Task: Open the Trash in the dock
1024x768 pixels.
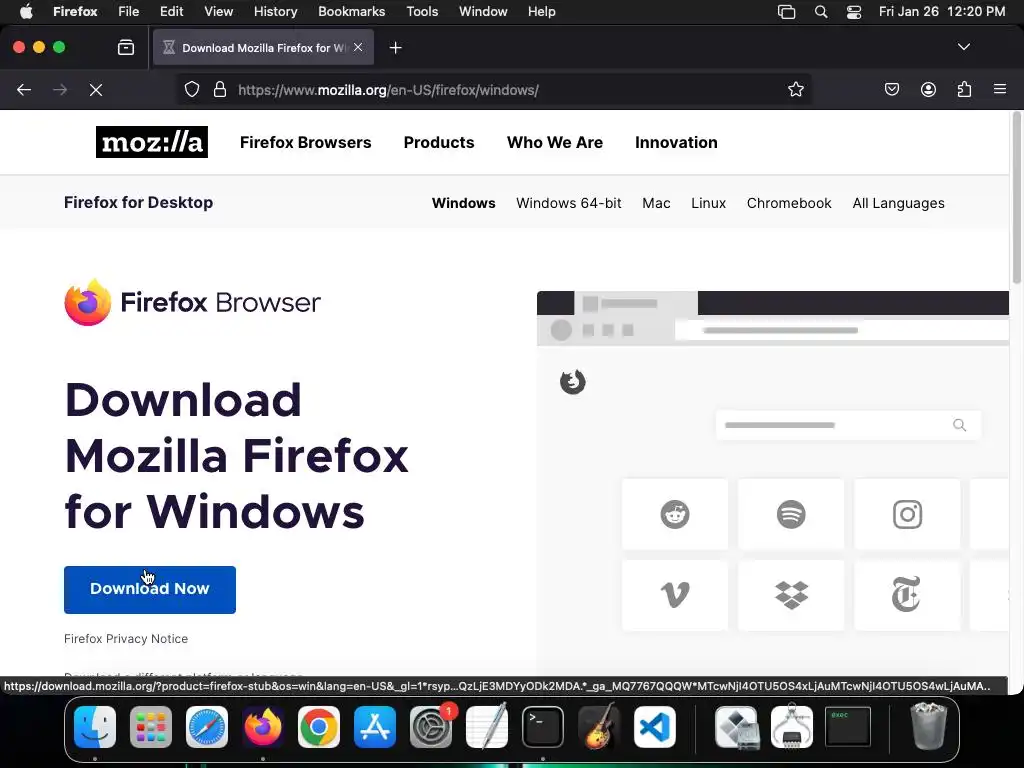Action: pyautogui.click(x=928, y=726)
